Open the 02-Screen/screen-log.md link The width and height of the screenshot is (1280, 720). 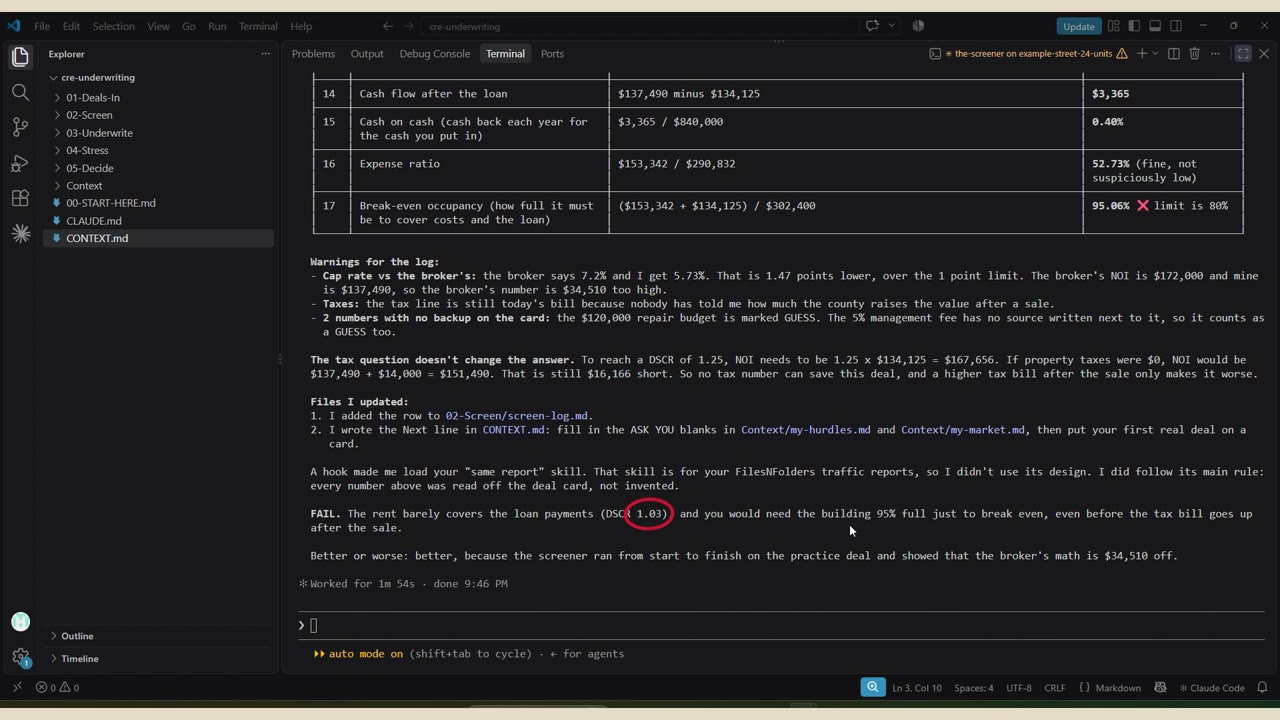tap(517, 416)
